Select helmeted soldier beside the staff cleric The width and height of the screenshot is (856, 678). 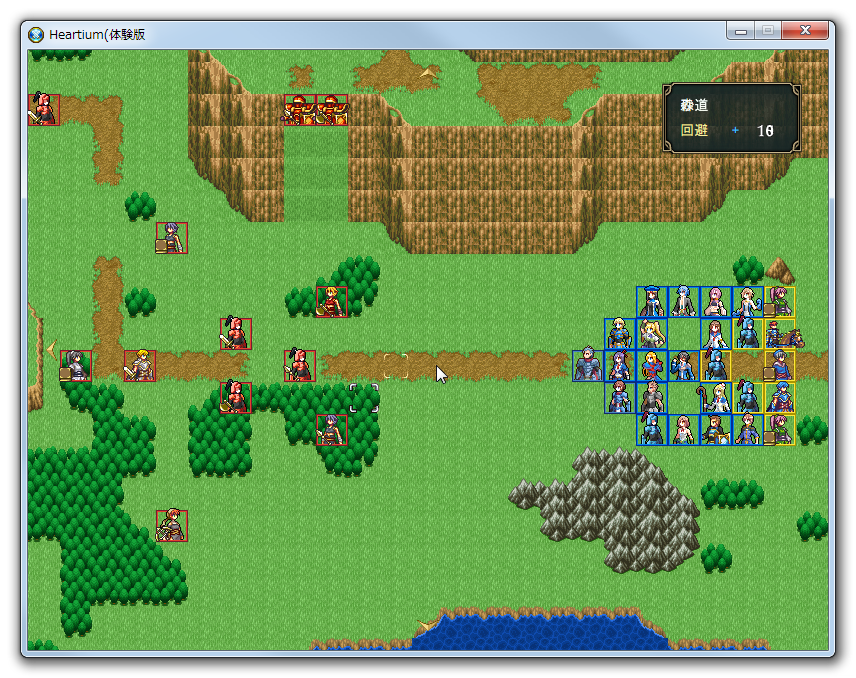click(x=748, y=398)
